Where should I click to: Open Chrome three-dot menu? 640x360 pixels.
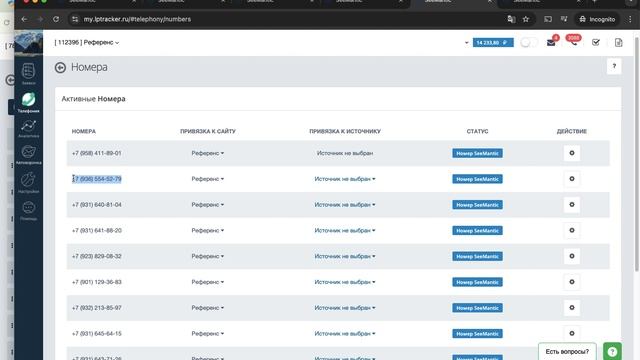(631, 19)
